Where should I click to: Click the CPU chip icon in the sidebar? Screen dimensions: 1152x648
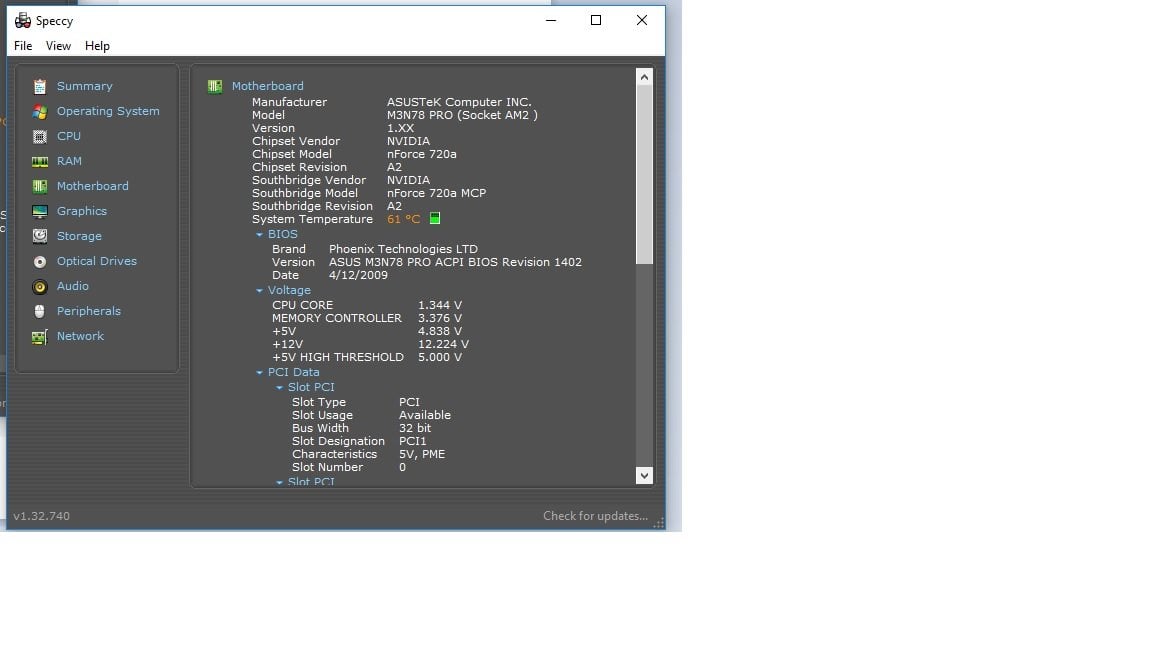tap(40, 137)
